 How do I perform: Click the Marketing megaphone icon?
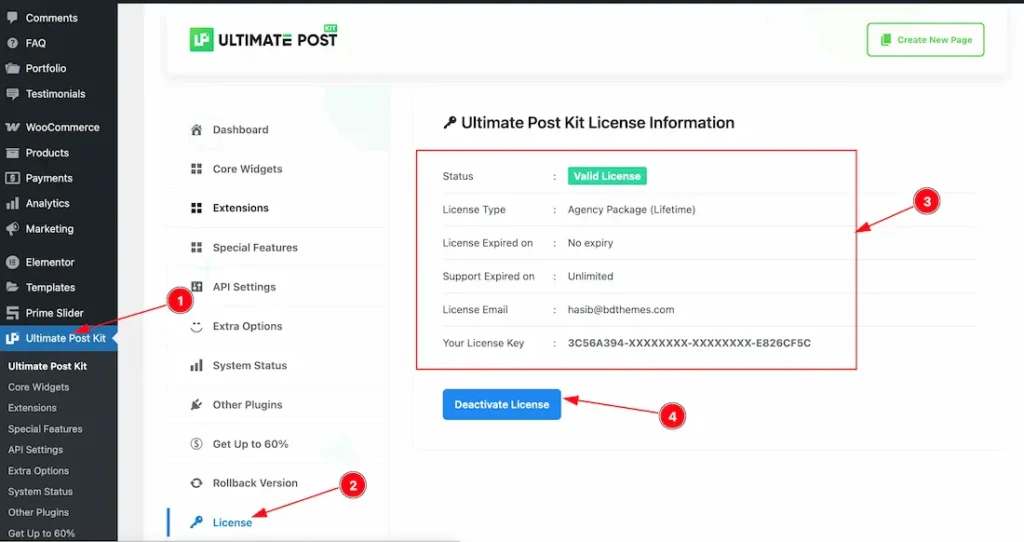tap(12, 229)
